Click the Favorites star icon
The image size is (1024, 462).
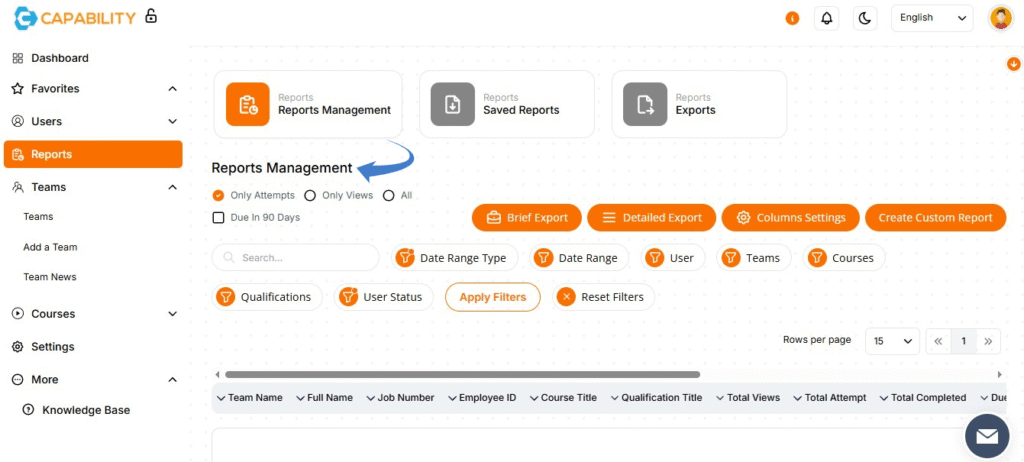click(x=18, y=88)
